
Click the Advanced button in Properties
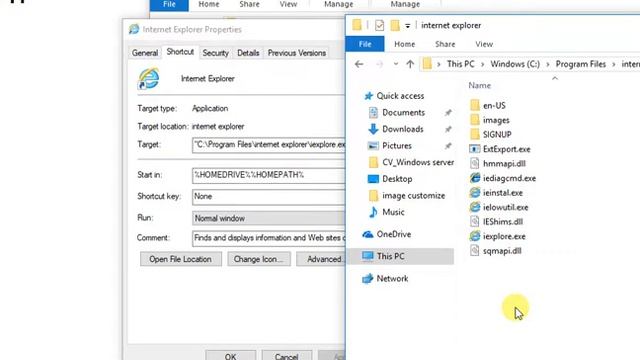[321, 259]
